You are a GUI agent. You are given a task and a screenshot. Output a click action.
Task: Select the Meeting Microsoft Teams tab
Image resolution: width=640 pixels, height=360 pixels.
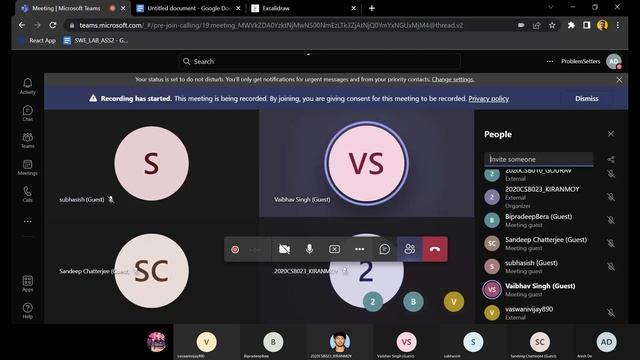point(73,8)
